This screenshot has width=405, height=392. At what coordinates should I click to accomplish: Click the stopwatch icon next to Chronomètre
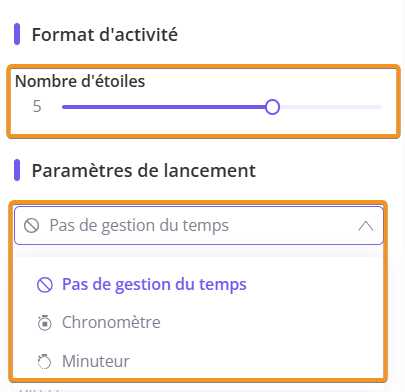pyautogui.click(x=44, y=323)
